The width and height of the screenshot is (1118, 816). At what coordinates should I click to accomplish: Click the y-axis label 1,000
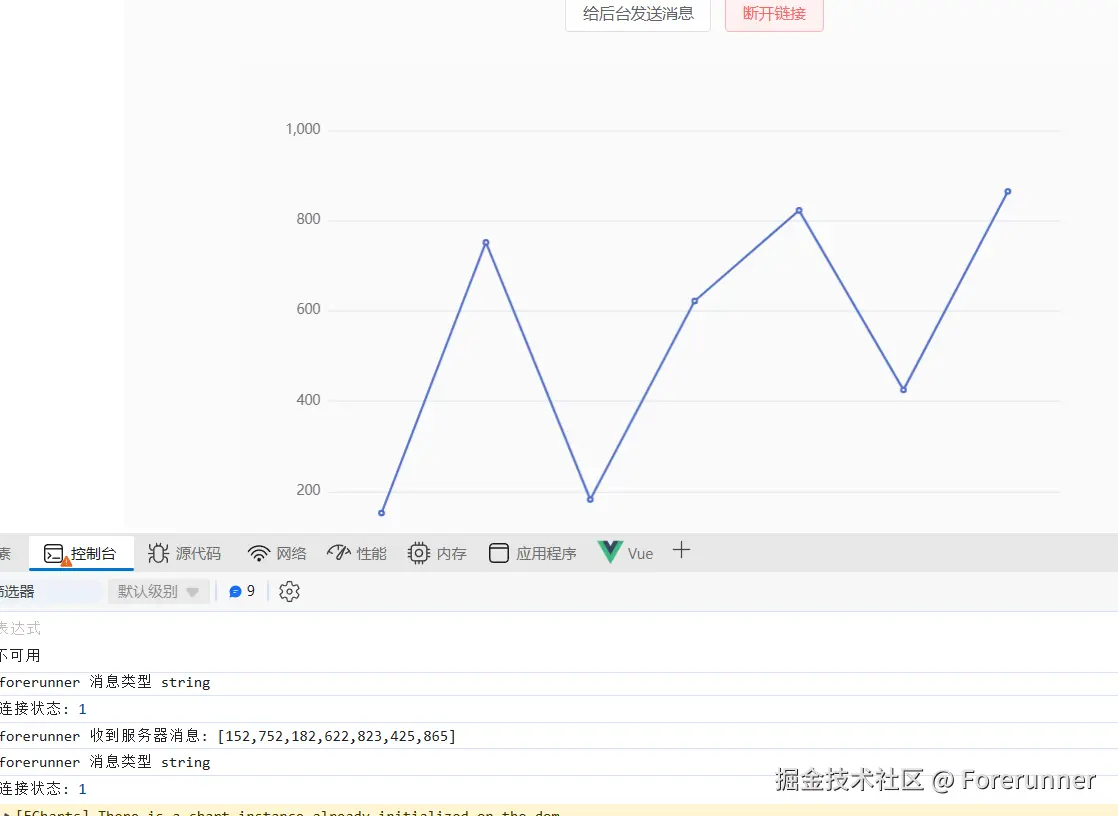tap(303, 129)
